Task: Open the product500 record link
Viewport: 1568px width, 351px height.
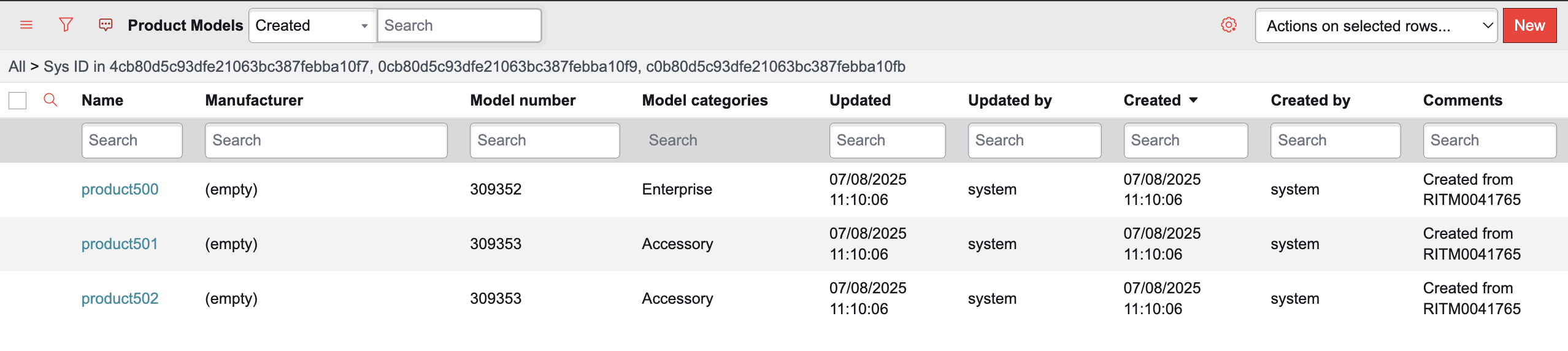Action: tap(120, 189)
